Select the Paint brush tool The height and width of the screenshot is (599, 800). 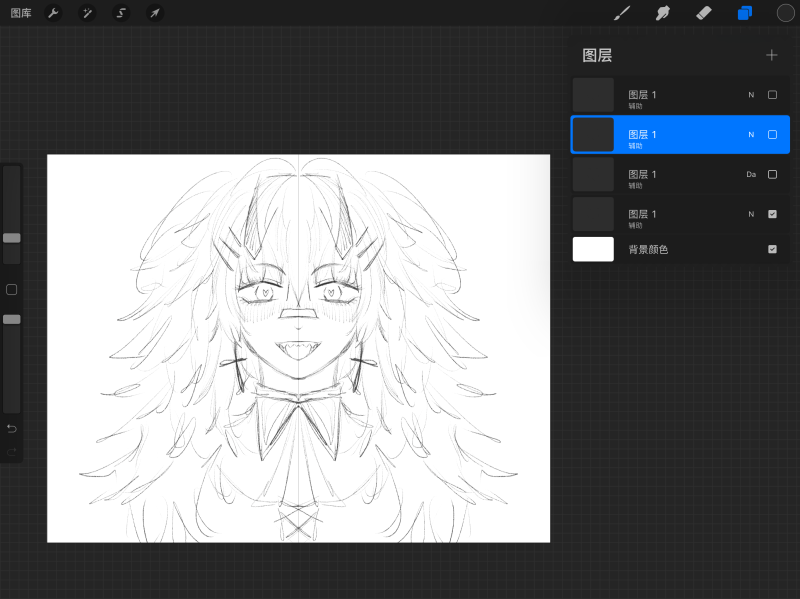[621, 13]
